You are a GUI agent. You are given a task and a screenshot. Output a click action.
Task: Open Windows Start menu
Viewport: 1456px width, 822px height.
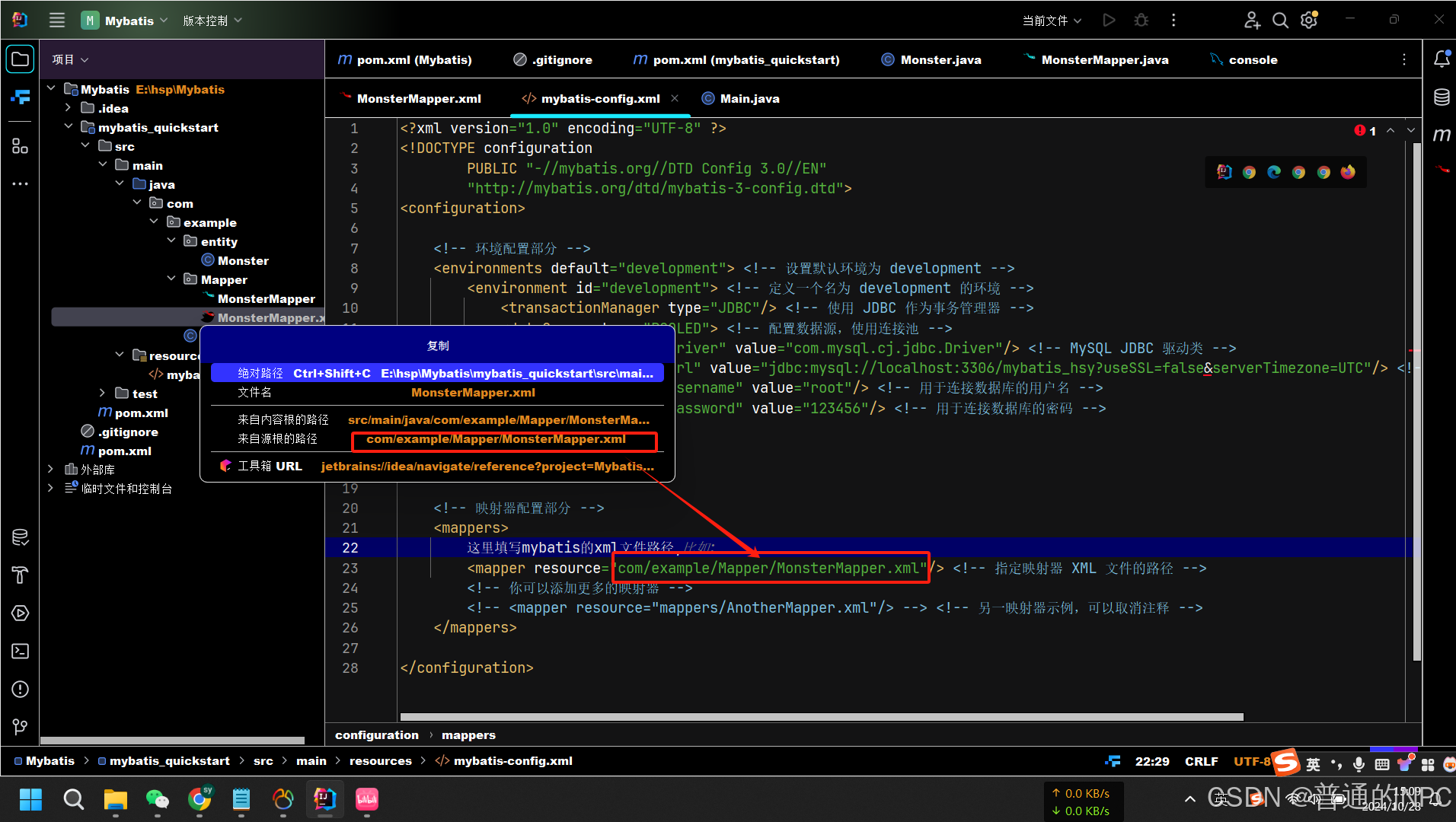[x=30, y=799]
